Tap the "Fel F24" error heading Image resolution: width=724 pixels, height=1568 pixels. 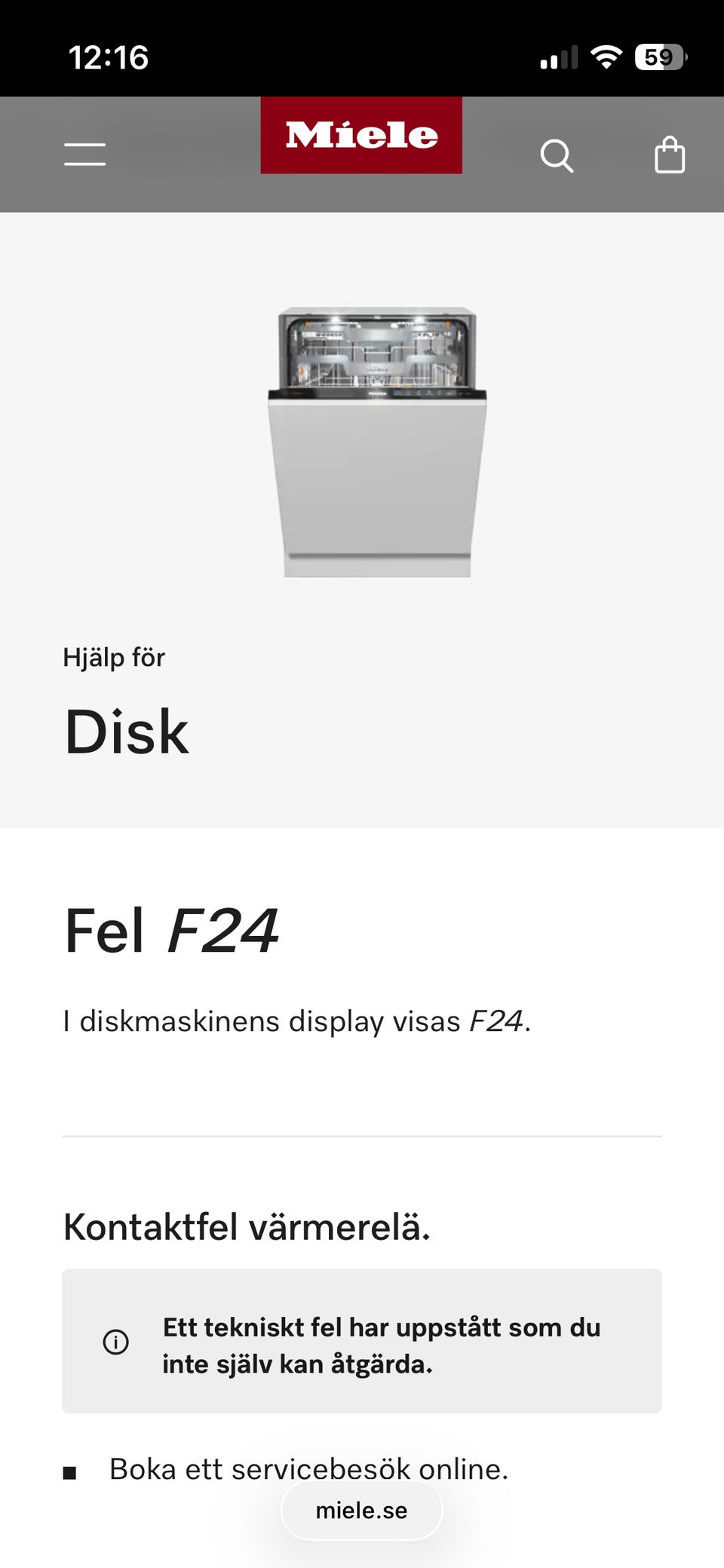pos(172,931)
